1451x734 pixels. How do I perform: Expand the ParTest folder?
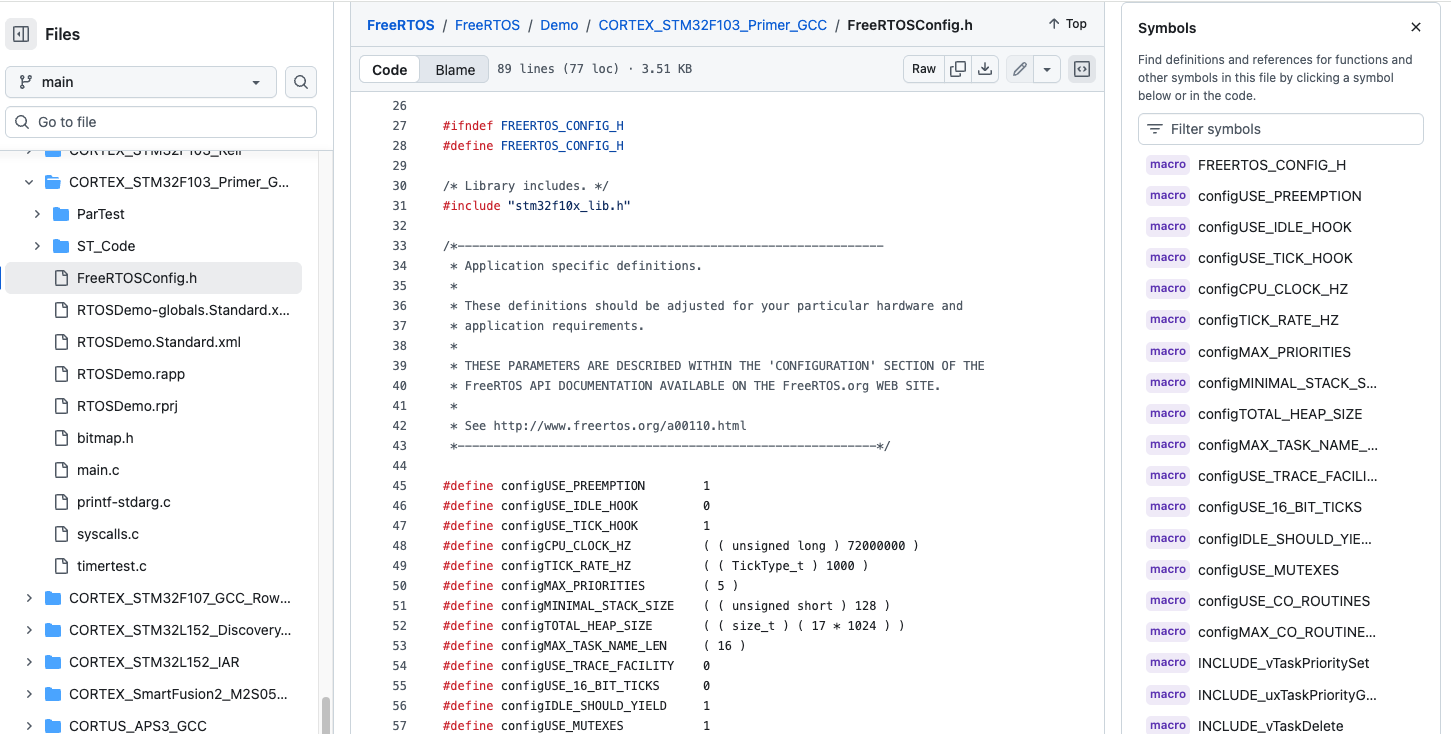[x=37, y=214]
